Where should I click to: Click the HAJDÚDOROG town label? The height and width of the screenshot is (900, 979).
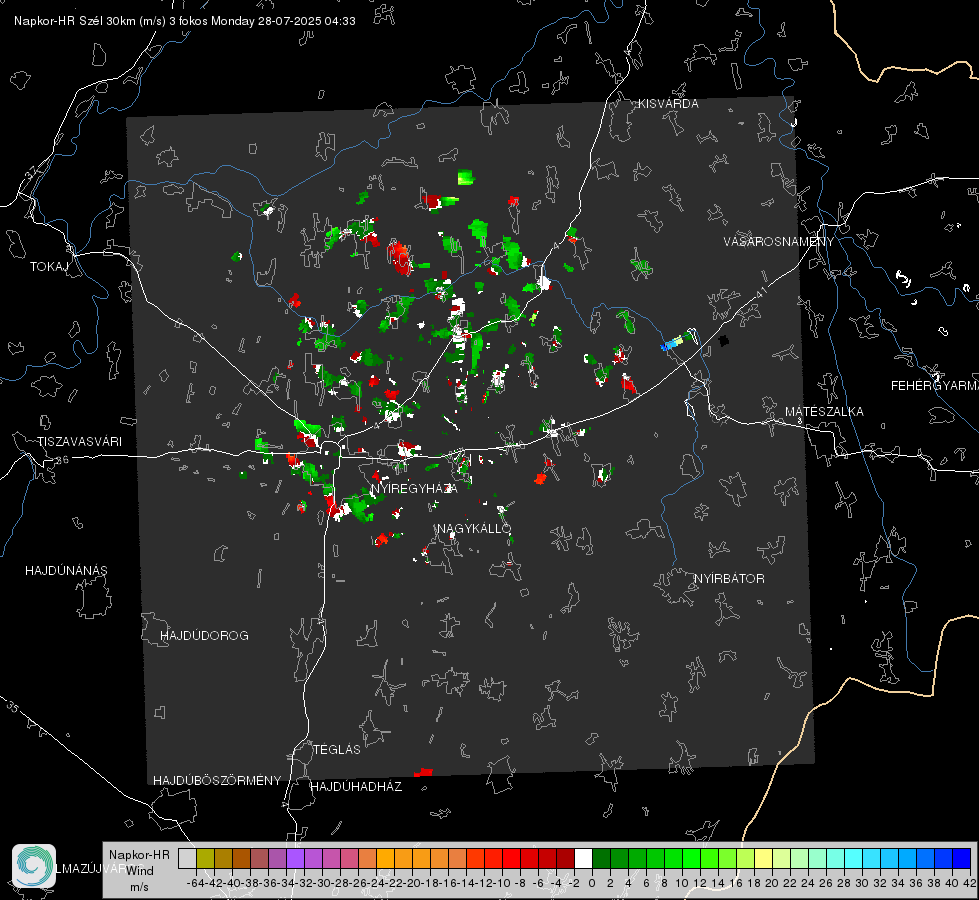tap(204, 636)
